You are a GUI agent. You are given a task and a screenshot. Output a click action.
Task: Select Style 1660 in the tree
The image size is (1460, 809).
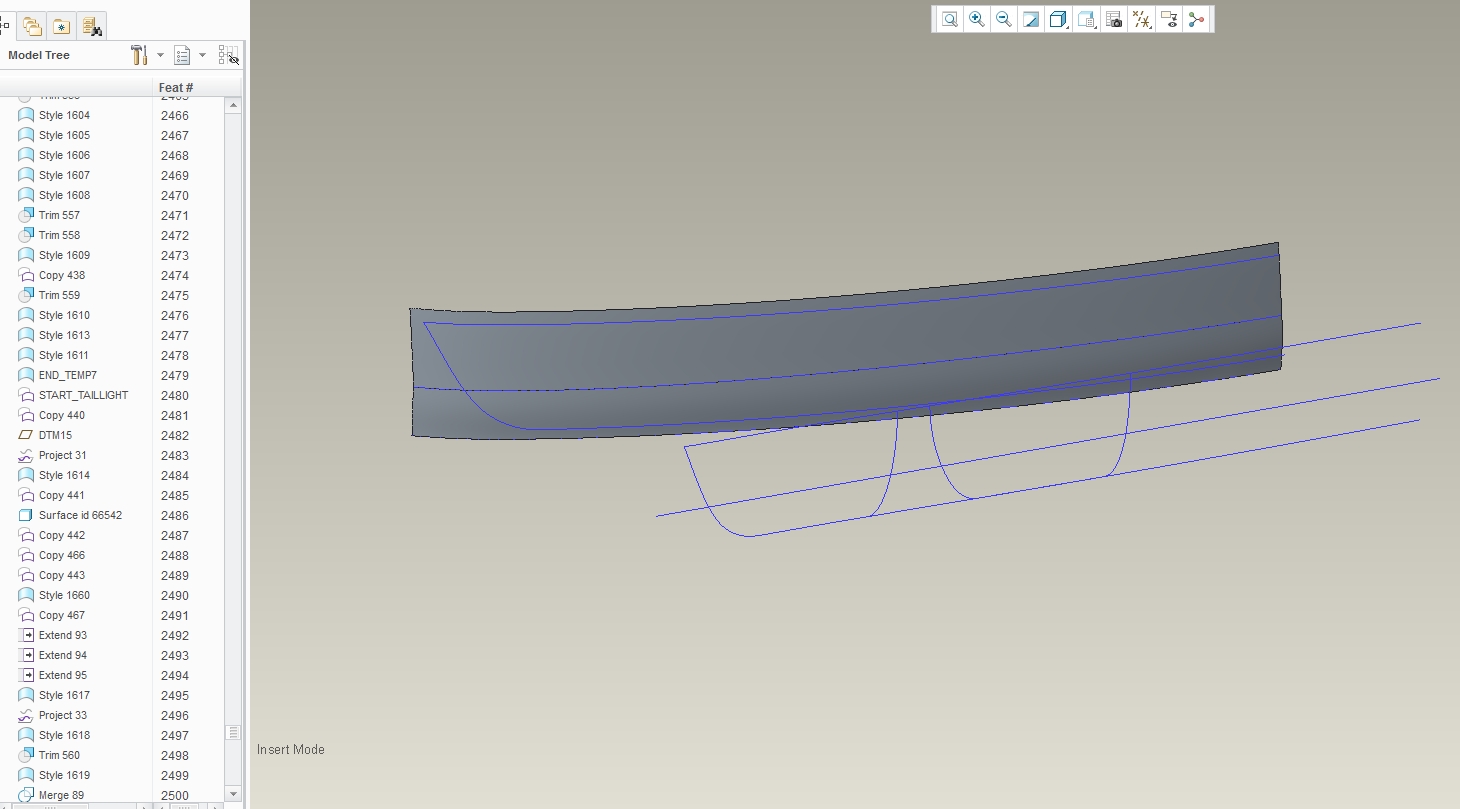pos(64,595)
